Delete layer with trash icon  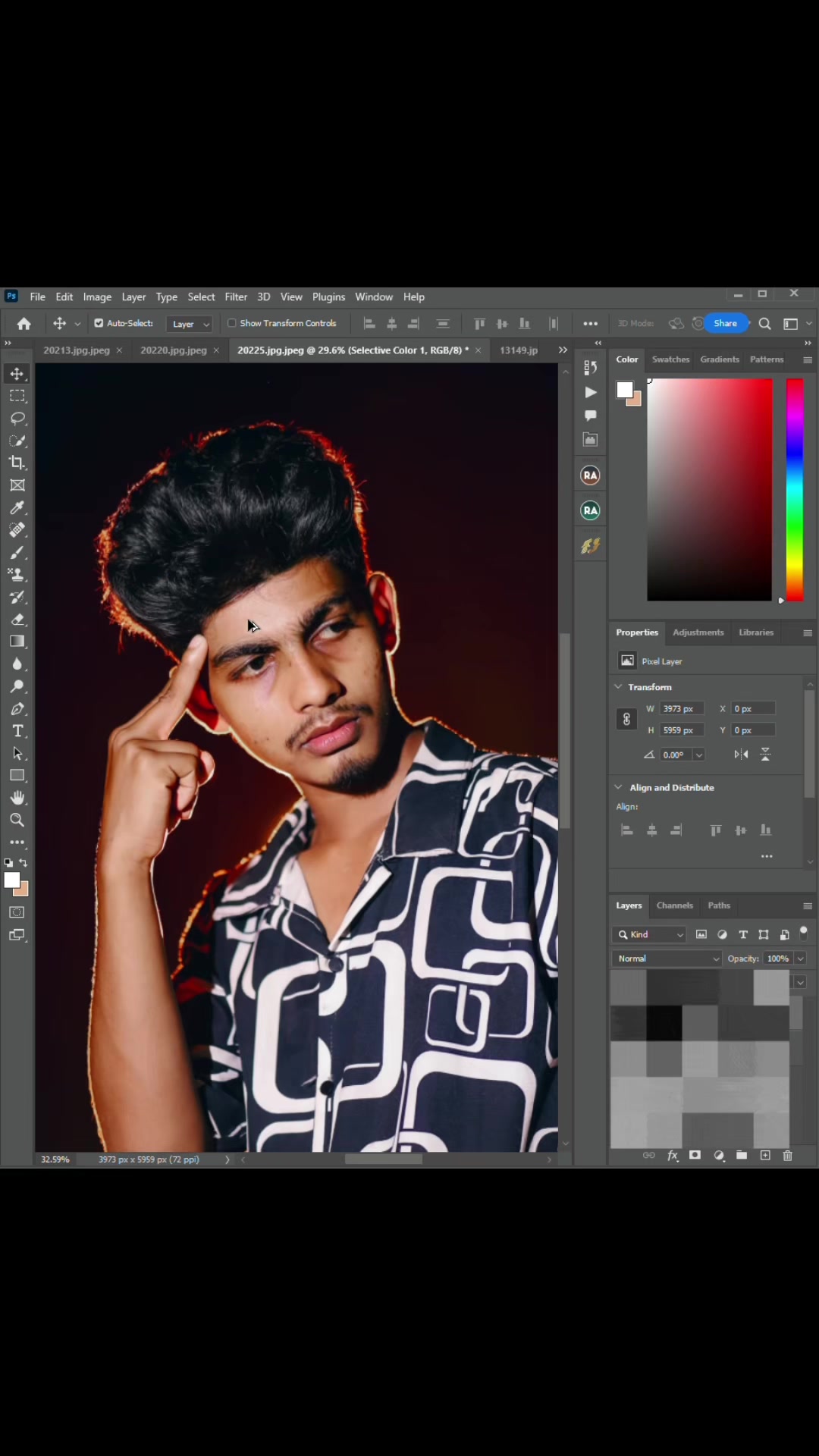[x=788, y=1156]
